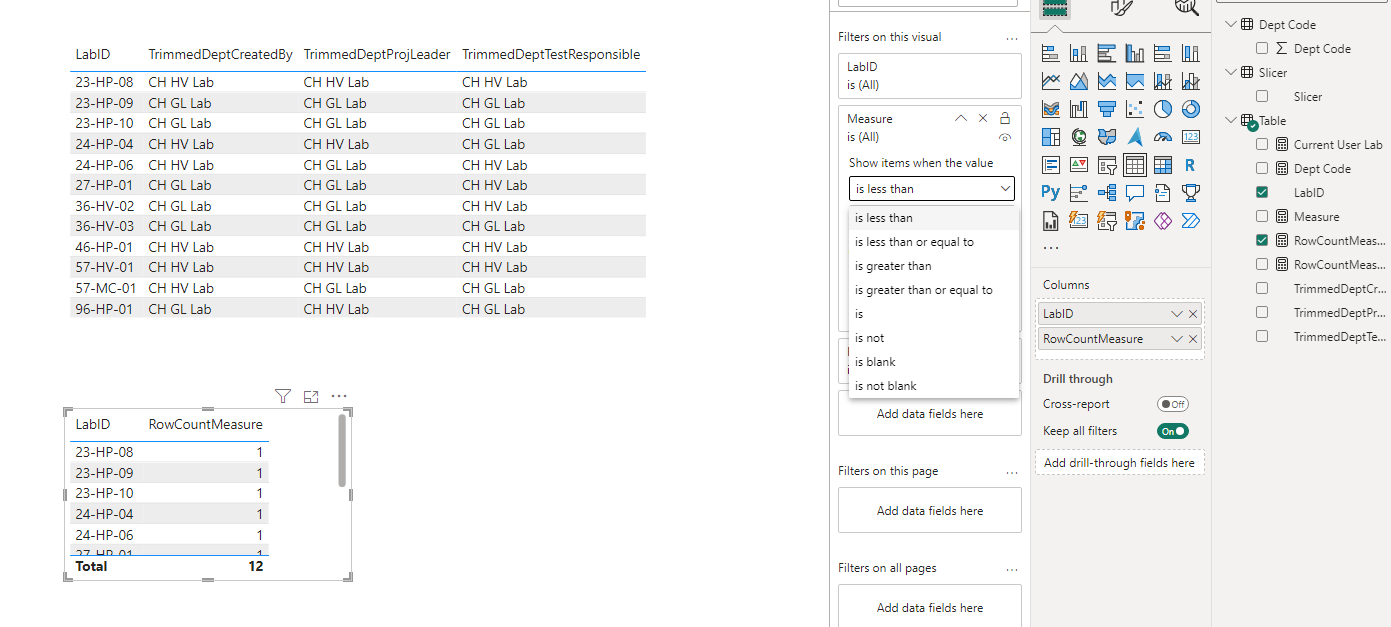Screen dimensions: 1391x627
Task: Uncheck the checked RowCountMeas field
Action: click(x=1262, y=240)
